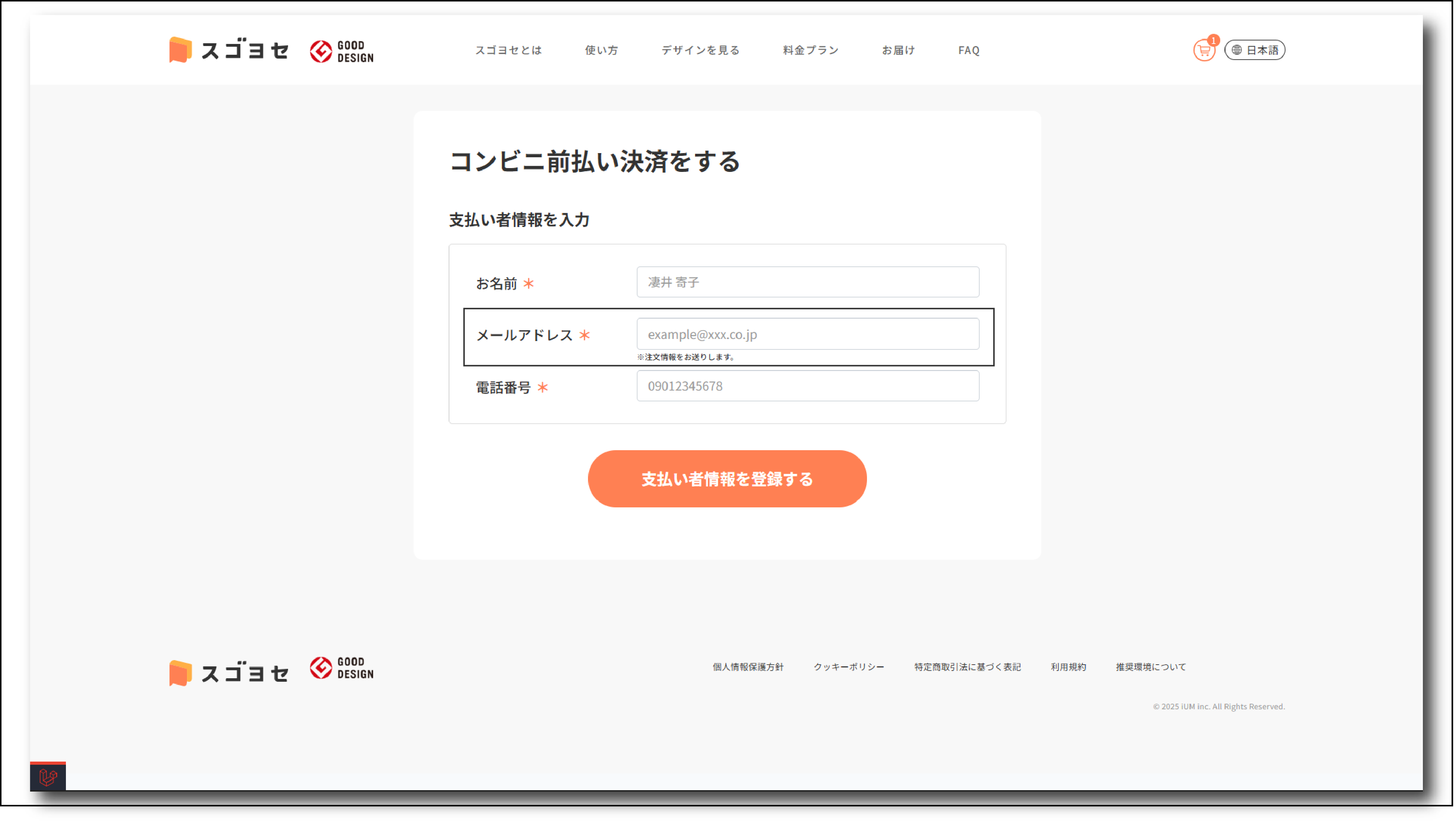Click the メールアドレス input field

pyautogui.click(x=807, y=334)
